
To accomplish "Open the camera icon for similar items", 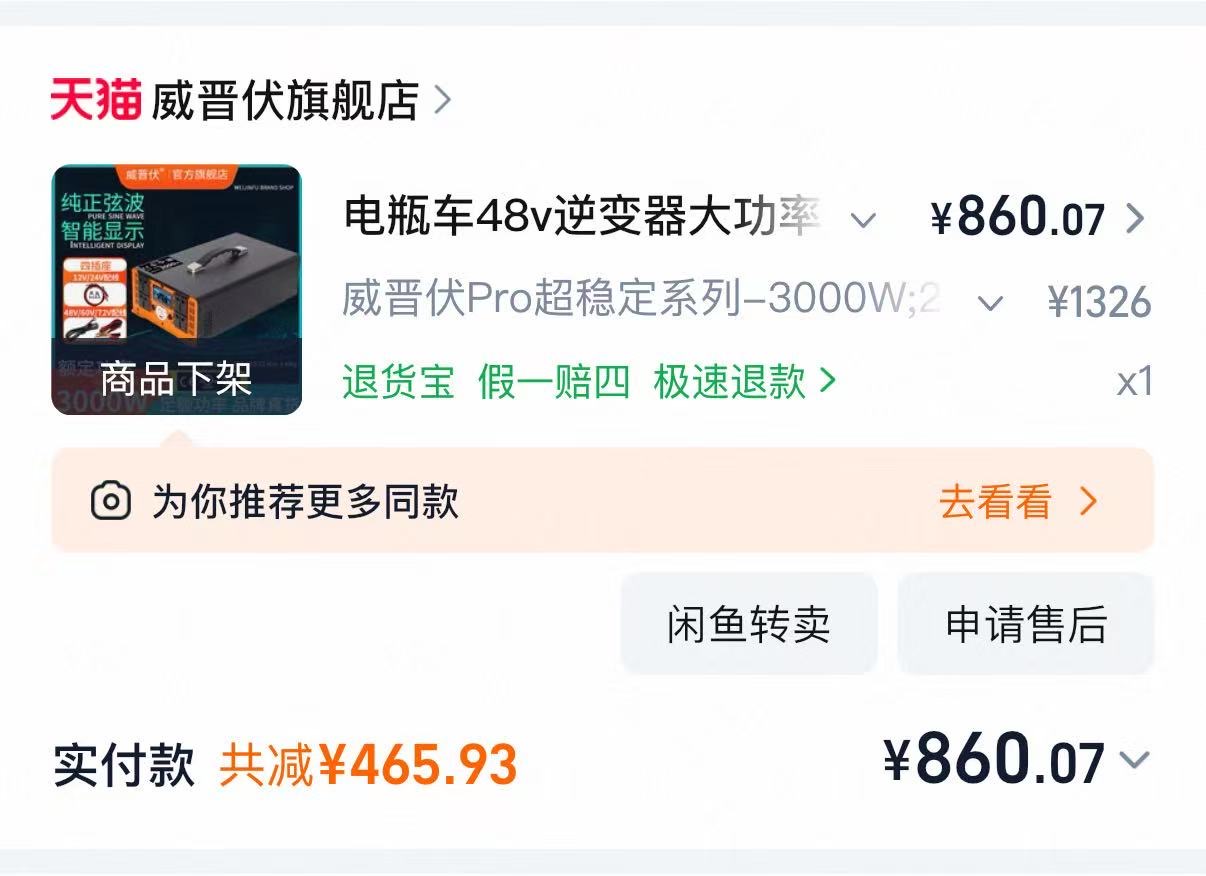I will click(110, 500).
